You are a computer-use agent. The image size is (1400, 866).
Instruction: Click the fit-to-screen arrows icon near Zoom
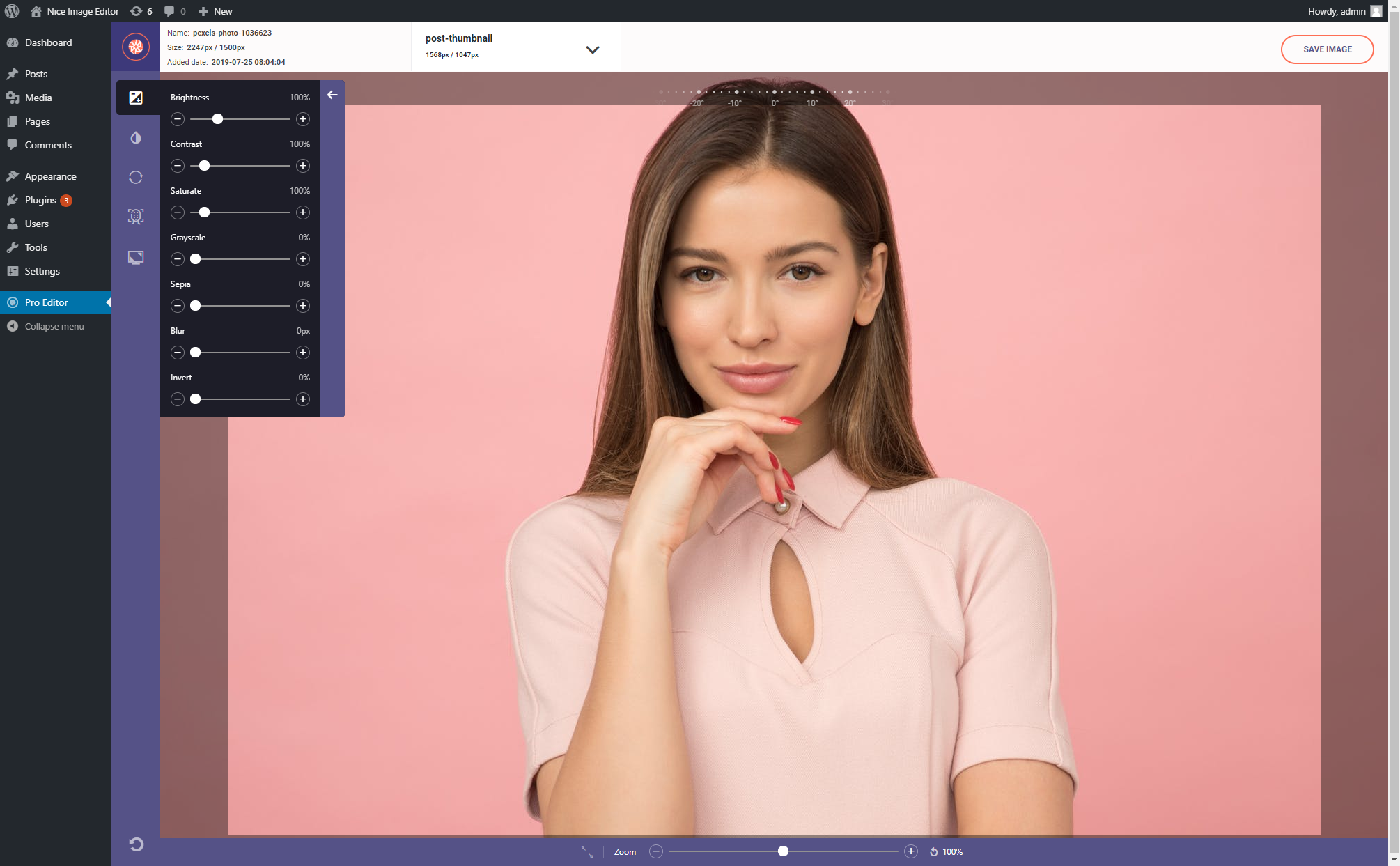587,851
